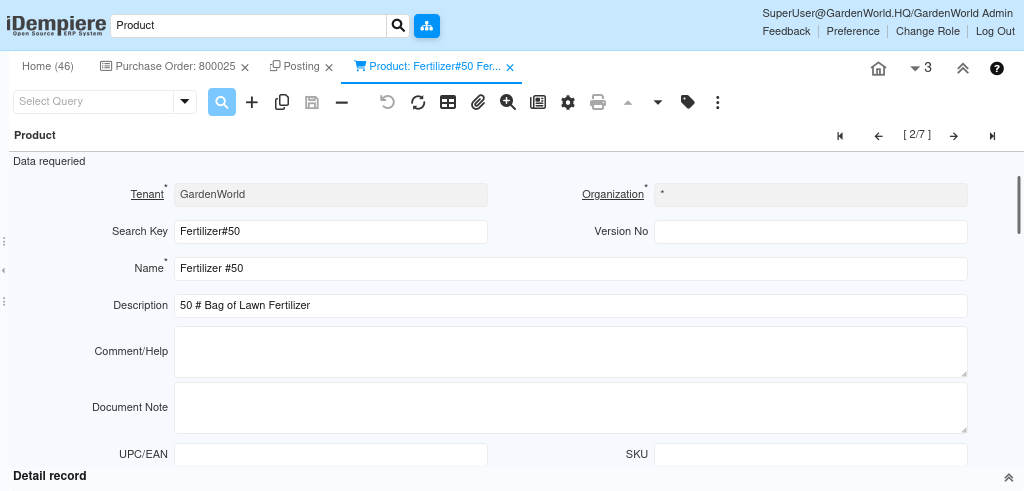Viewport: 1024px width, 491px height.
Task: Open attachments via paperclip icon
Action: (x=478, y=102)
